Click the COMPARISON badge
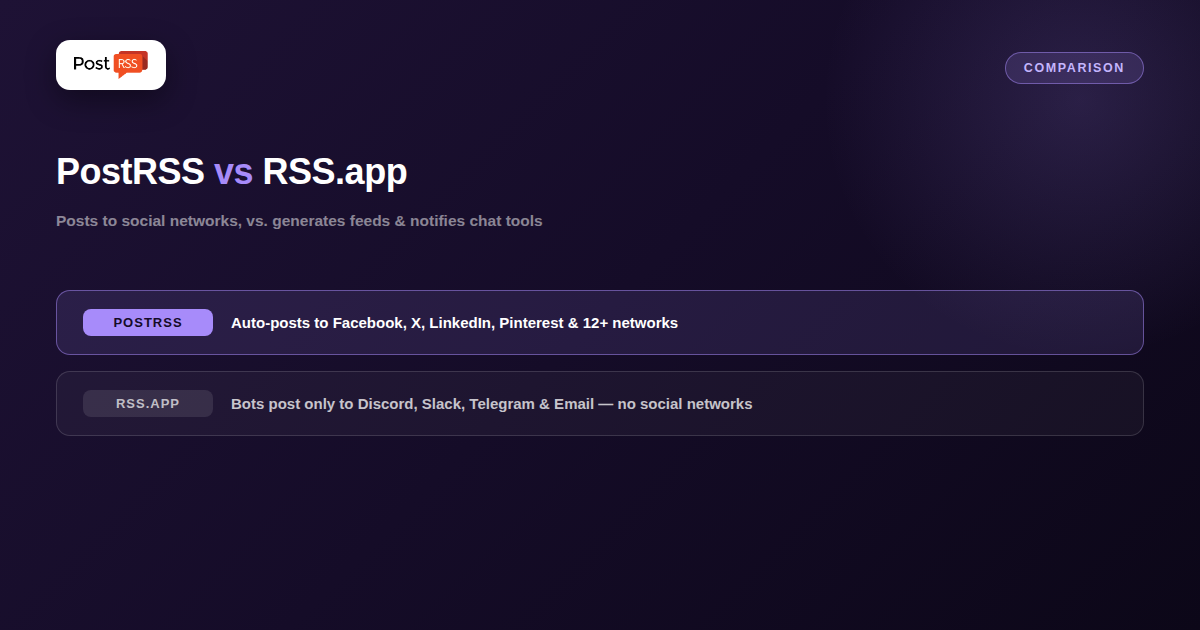Viewport: 1200px width, 630px height. pyautogui.click(x=1074, y=68)
